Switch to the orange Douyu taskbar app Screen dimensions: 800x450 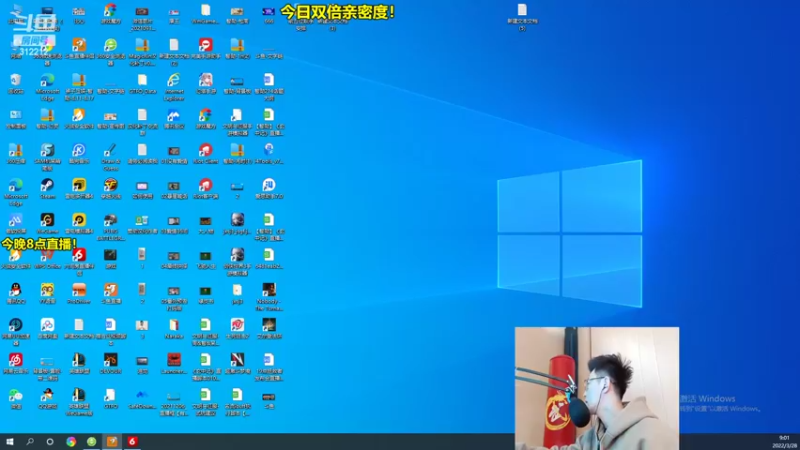click(x=112, y=441)
